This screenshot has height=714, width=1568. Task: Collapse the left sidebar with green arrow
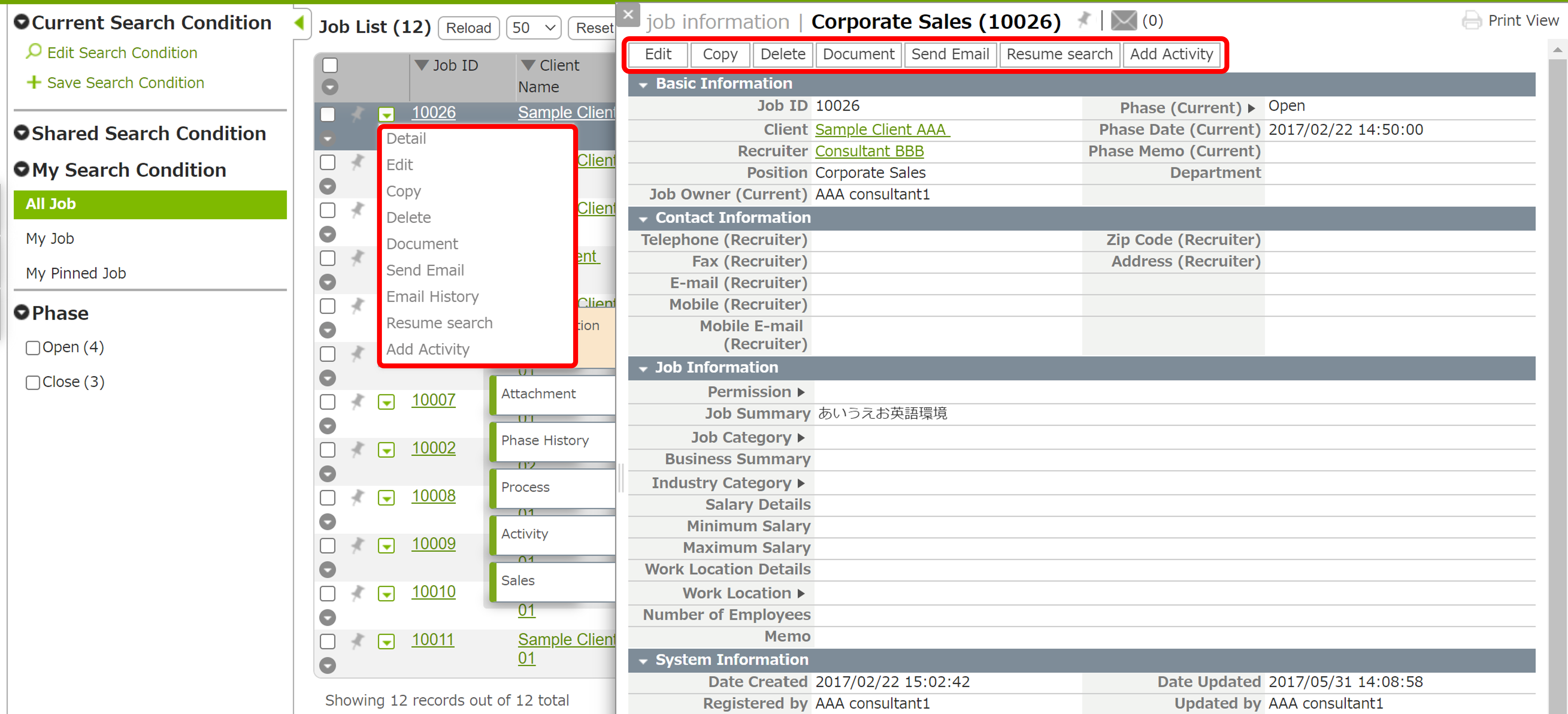(x=299, y=23)
